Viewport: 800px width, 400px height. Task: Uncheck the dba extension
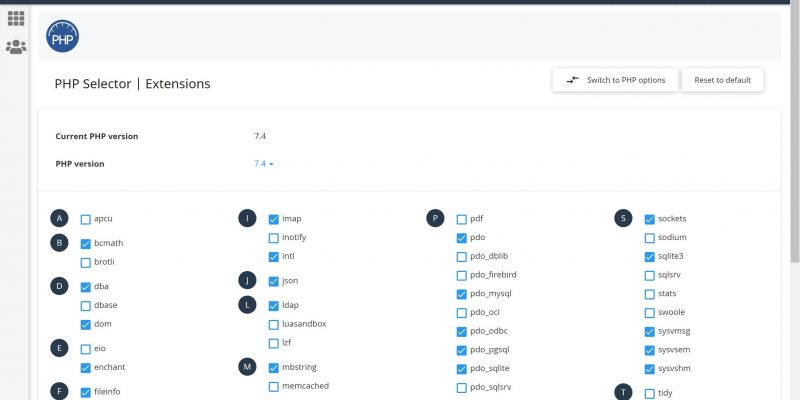pyautogui.click(x=86, y=287)
